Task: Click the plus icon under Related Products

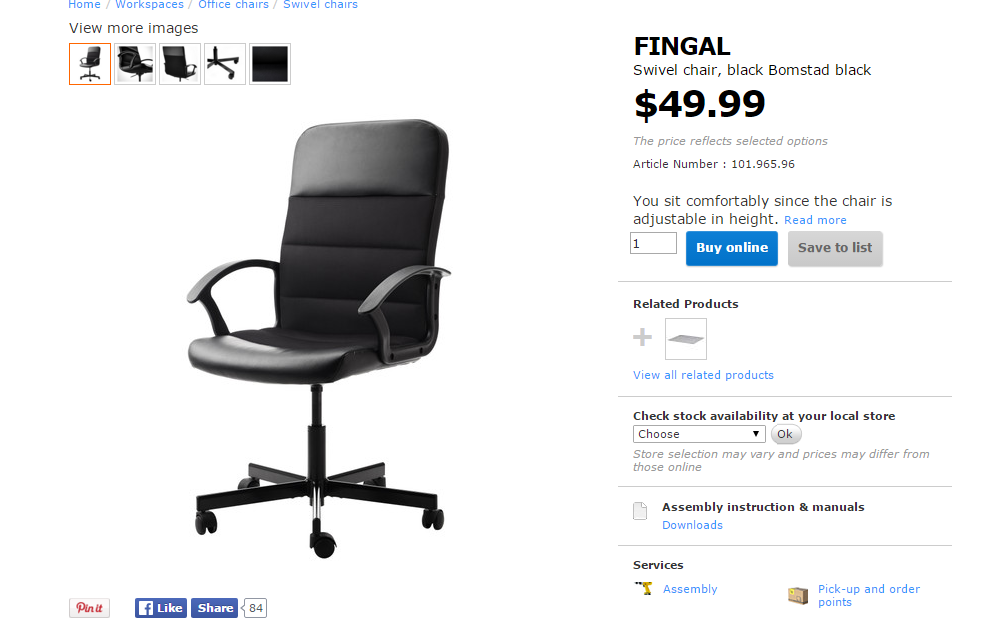Action: point(643,337)
